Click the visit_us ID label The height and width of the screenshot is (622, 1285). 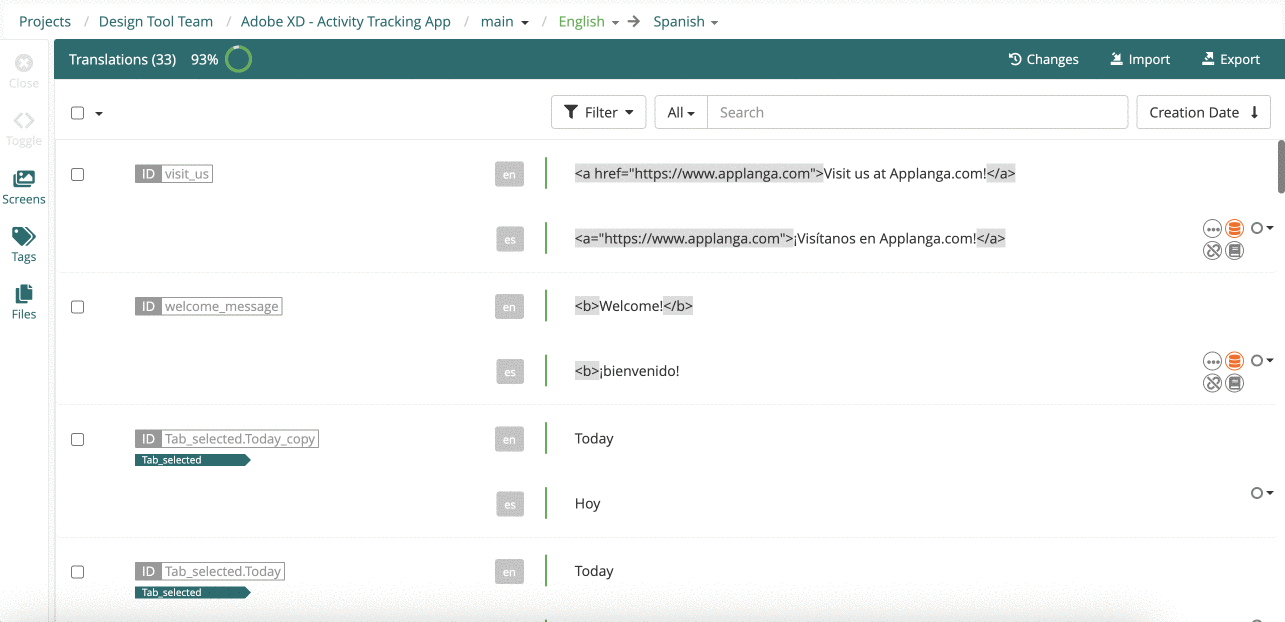(174, 174)
